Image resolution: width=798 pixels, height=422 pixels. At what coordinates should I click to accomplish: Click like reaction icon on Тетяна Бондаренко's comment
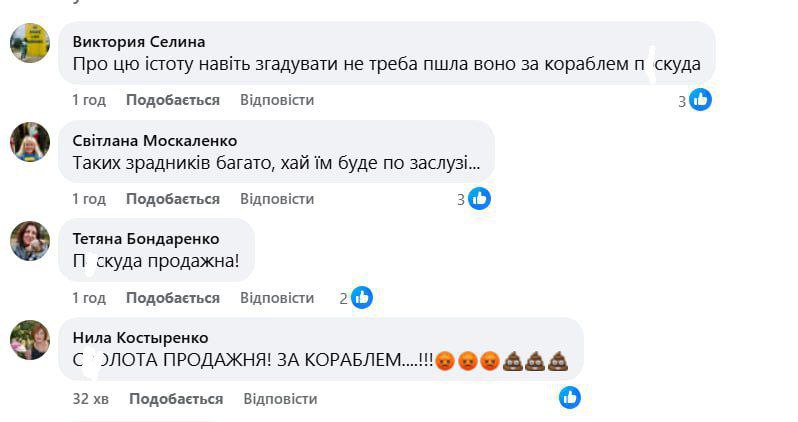click(x=362, y=297)
